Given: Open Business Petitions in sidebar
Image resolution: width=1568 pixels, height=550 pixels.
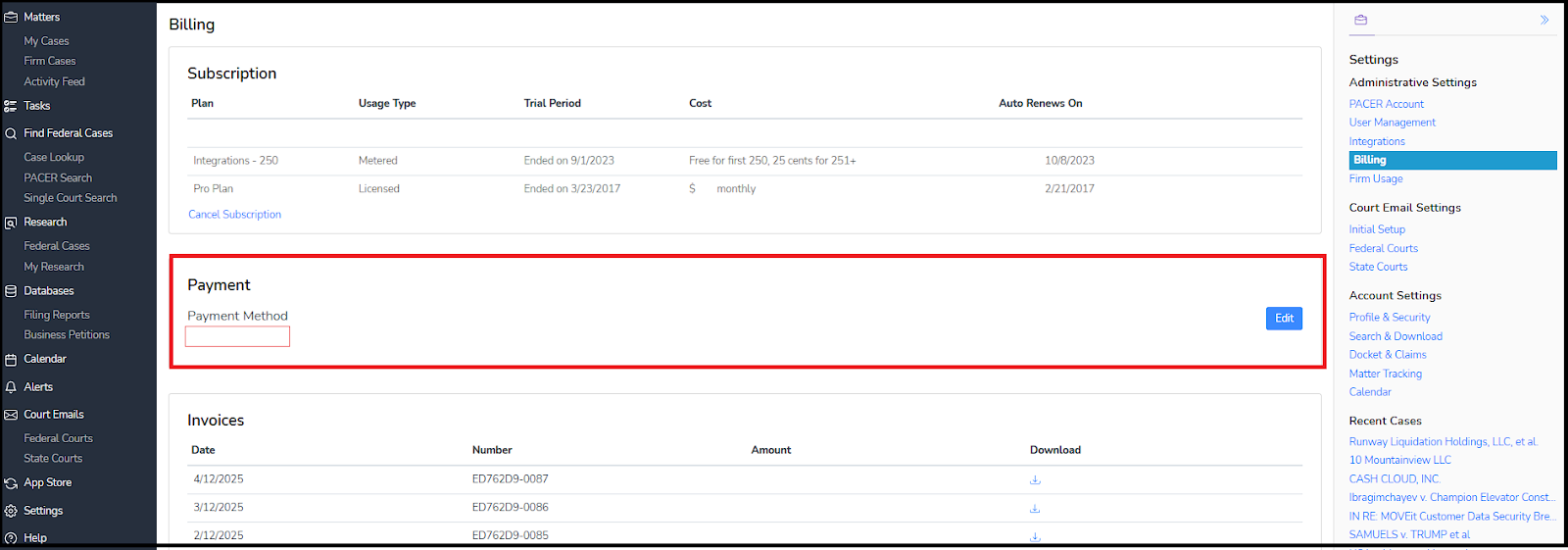Looking at the screenshot, I should (67, 335).
